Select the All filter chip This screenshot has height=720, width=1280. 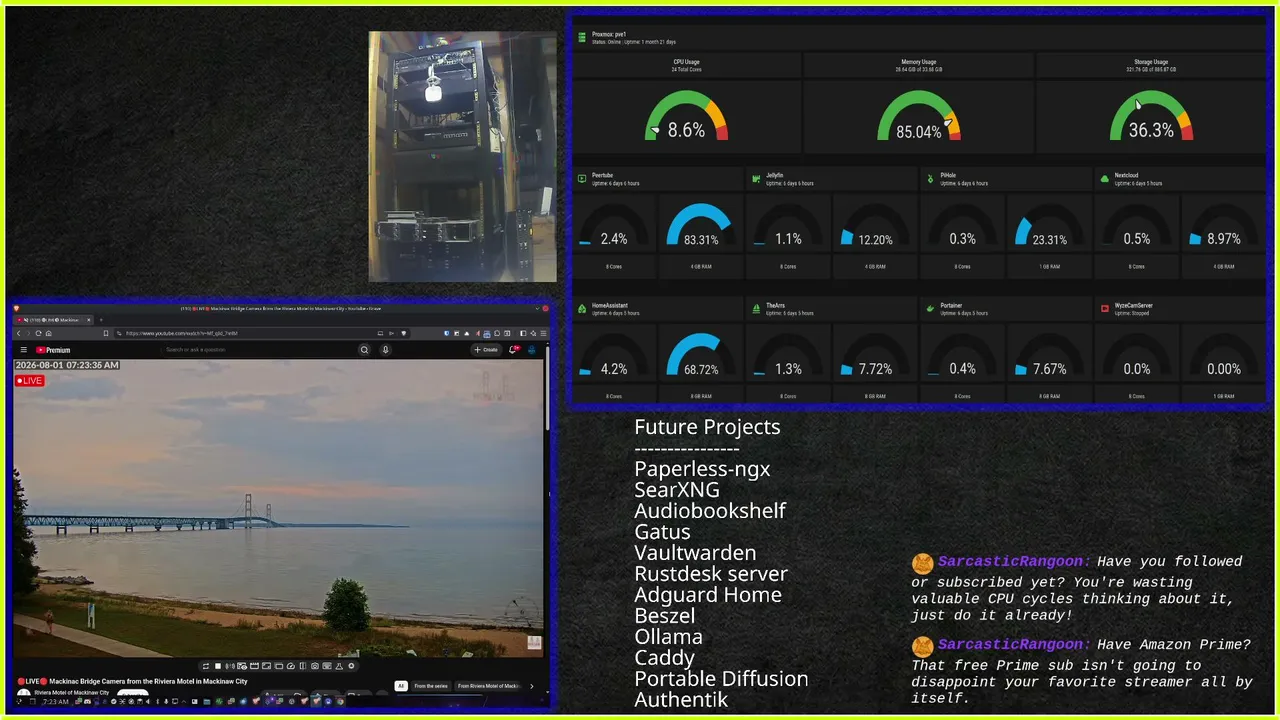tap(401, 686)
